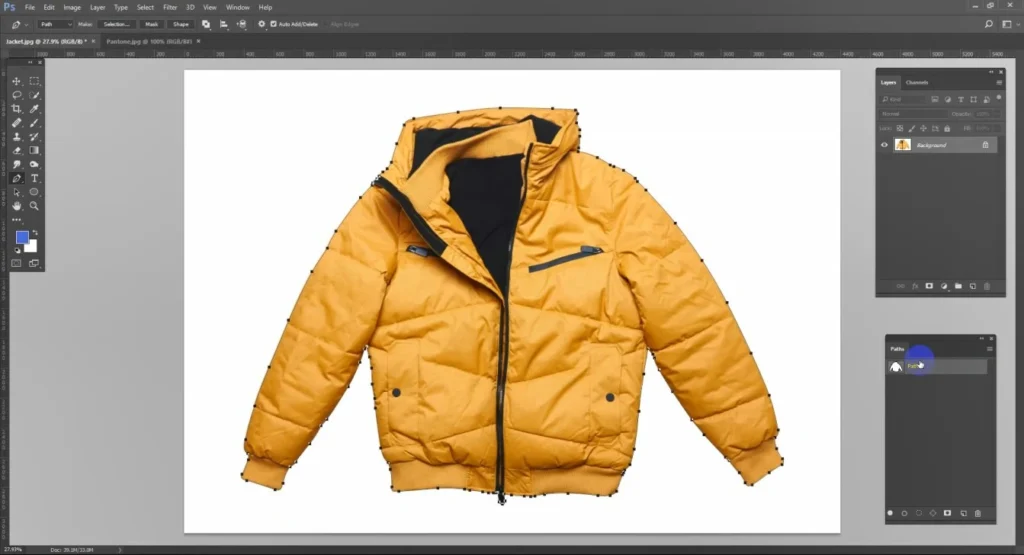This screenshot has width=1024, height=555.
Task: Open the Path mode dropdown
Action: click(55, 24)
